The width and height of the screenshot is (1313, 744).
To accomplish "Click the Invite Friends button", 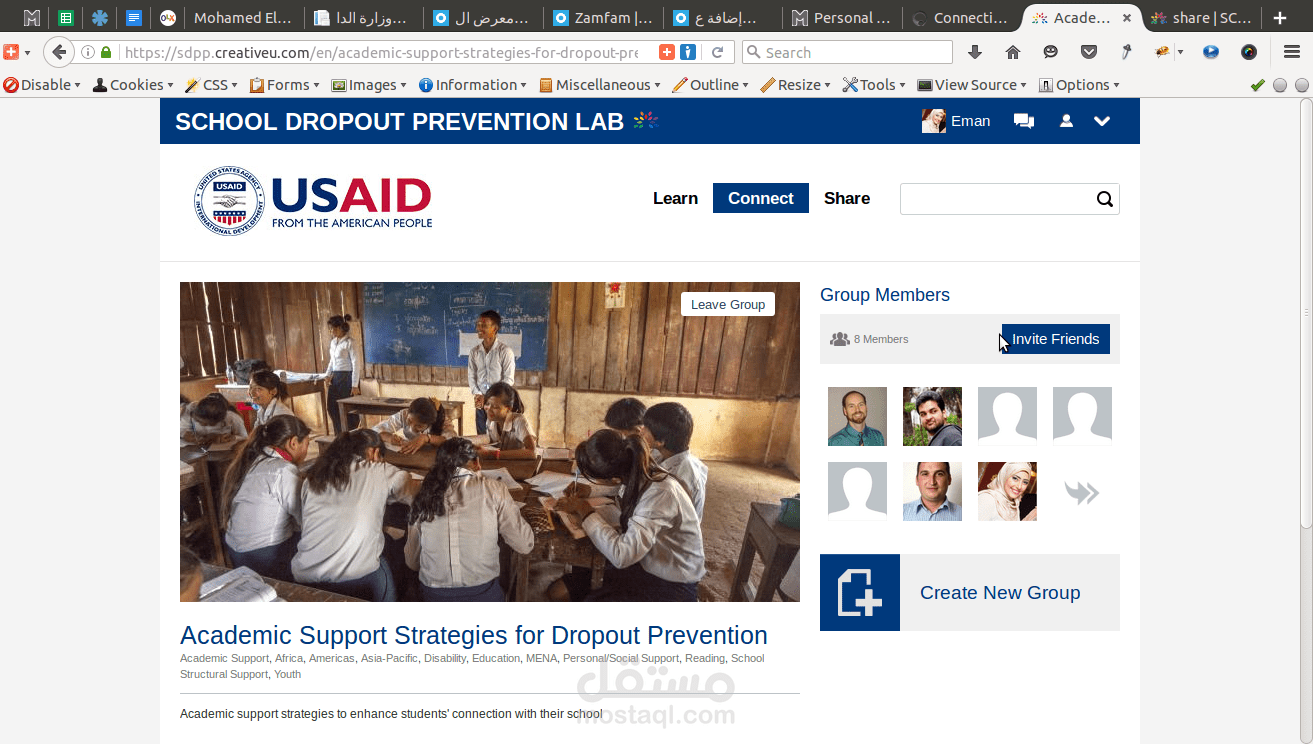I will pyautogui.click(x=1055, y=339).
